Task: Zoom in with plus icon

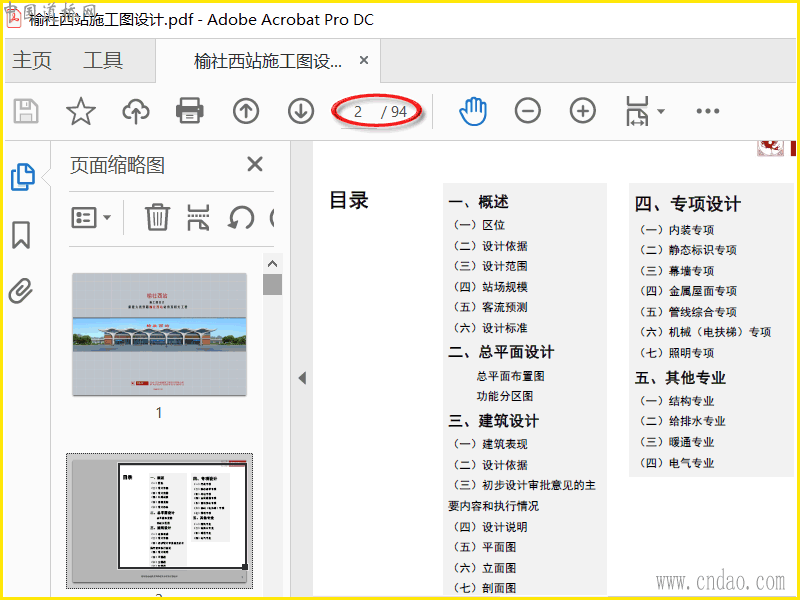Action: 583,111
